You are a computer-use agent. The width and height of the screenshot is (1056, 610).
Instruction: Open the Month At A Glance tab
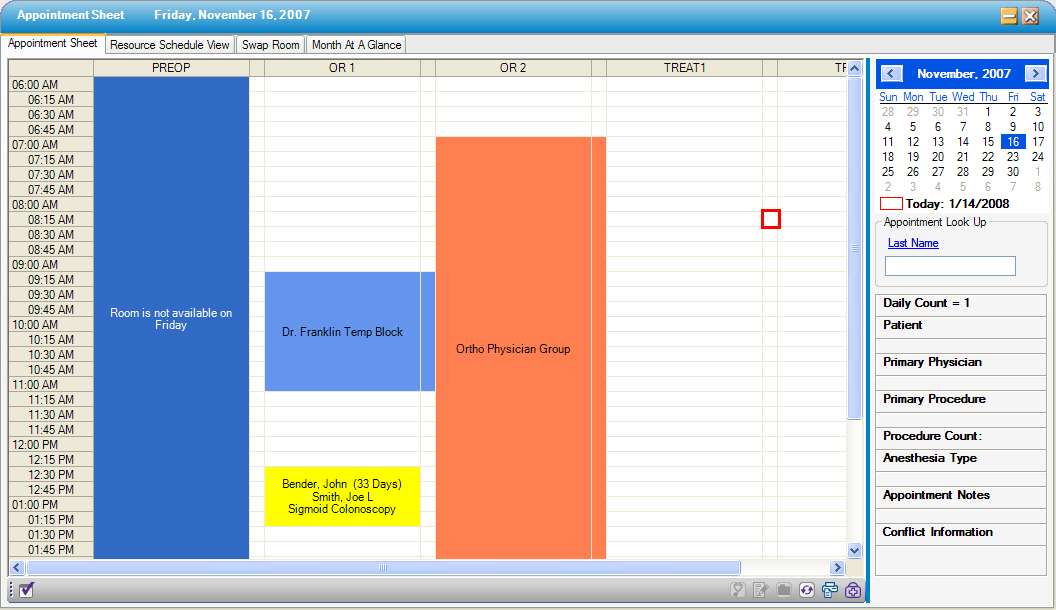356,45
